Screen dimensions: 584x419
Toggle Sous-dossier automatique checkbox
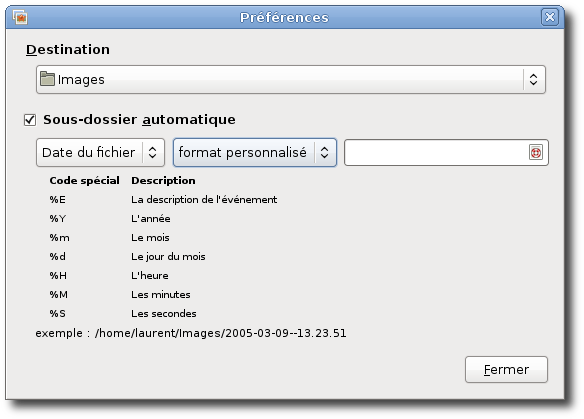point(30,120)
